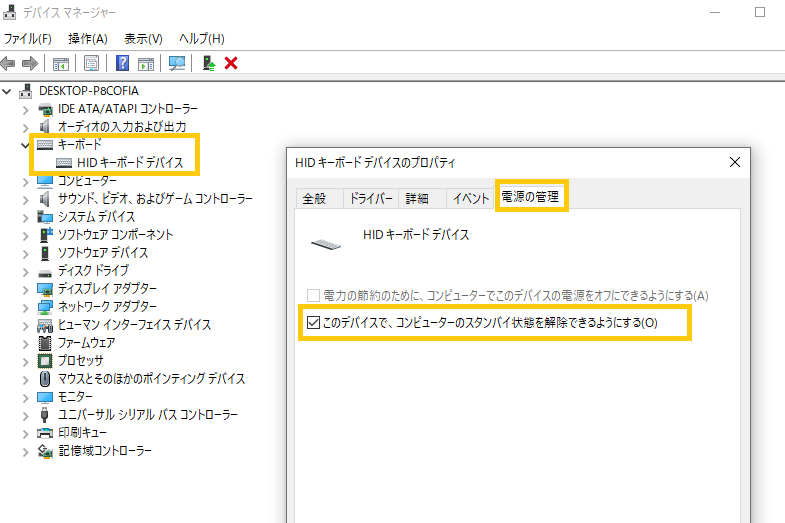785x523 pixels.
Task: Click the speaker icon of オーディオの入力および出力
Action: (x=45, y=127)
